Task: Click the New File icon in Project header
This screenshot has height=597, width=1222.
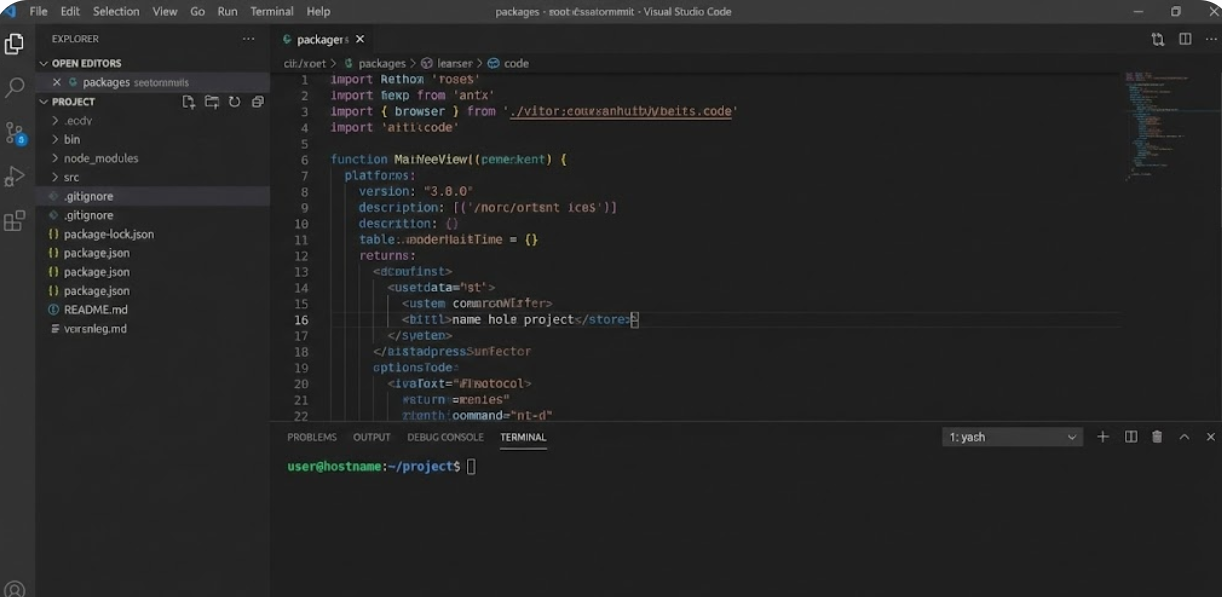Action: coord(189,102)
